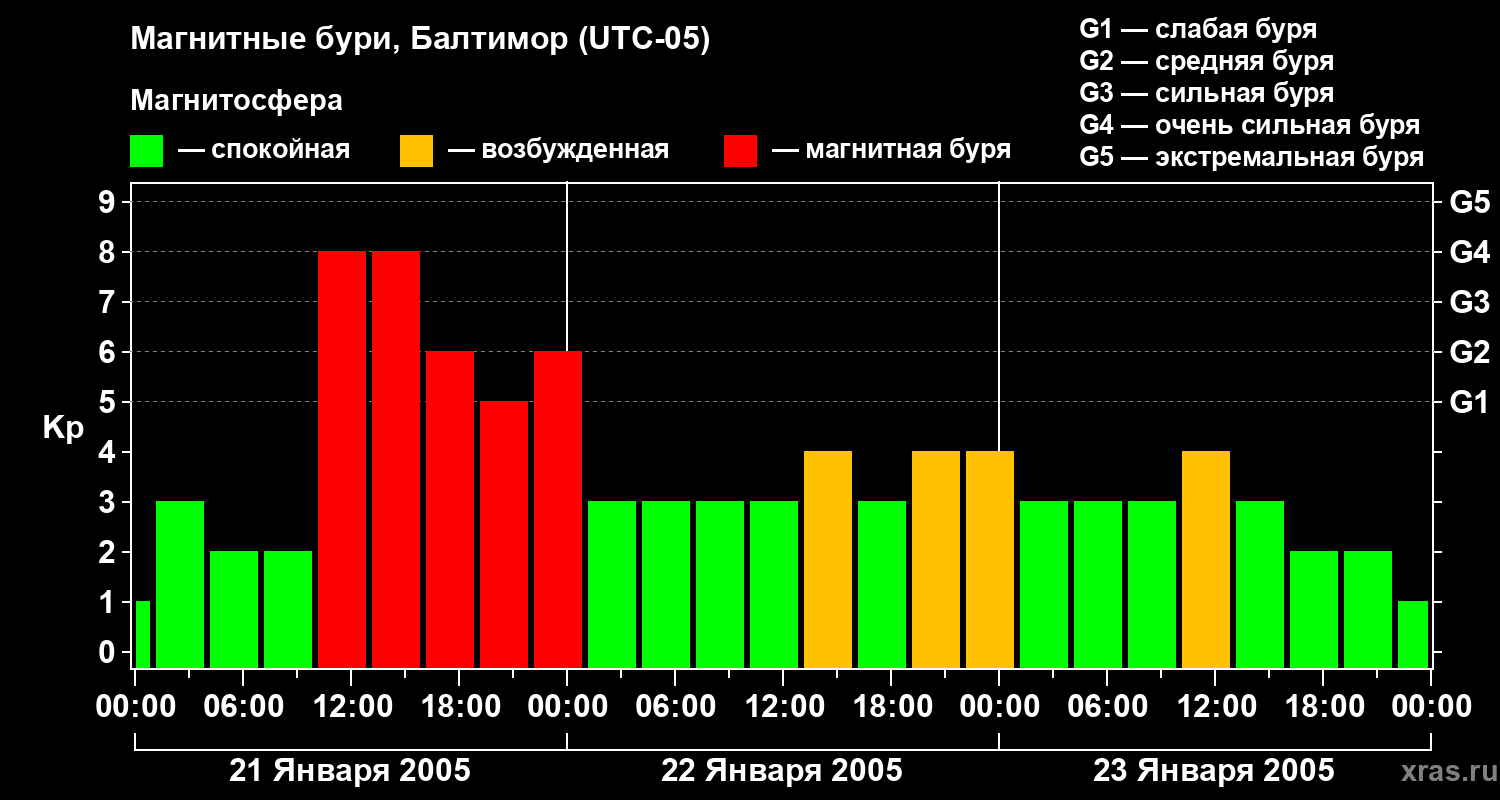
Task: Click the only green Kp 3 bar on 21 January
Action: [180, 585]
